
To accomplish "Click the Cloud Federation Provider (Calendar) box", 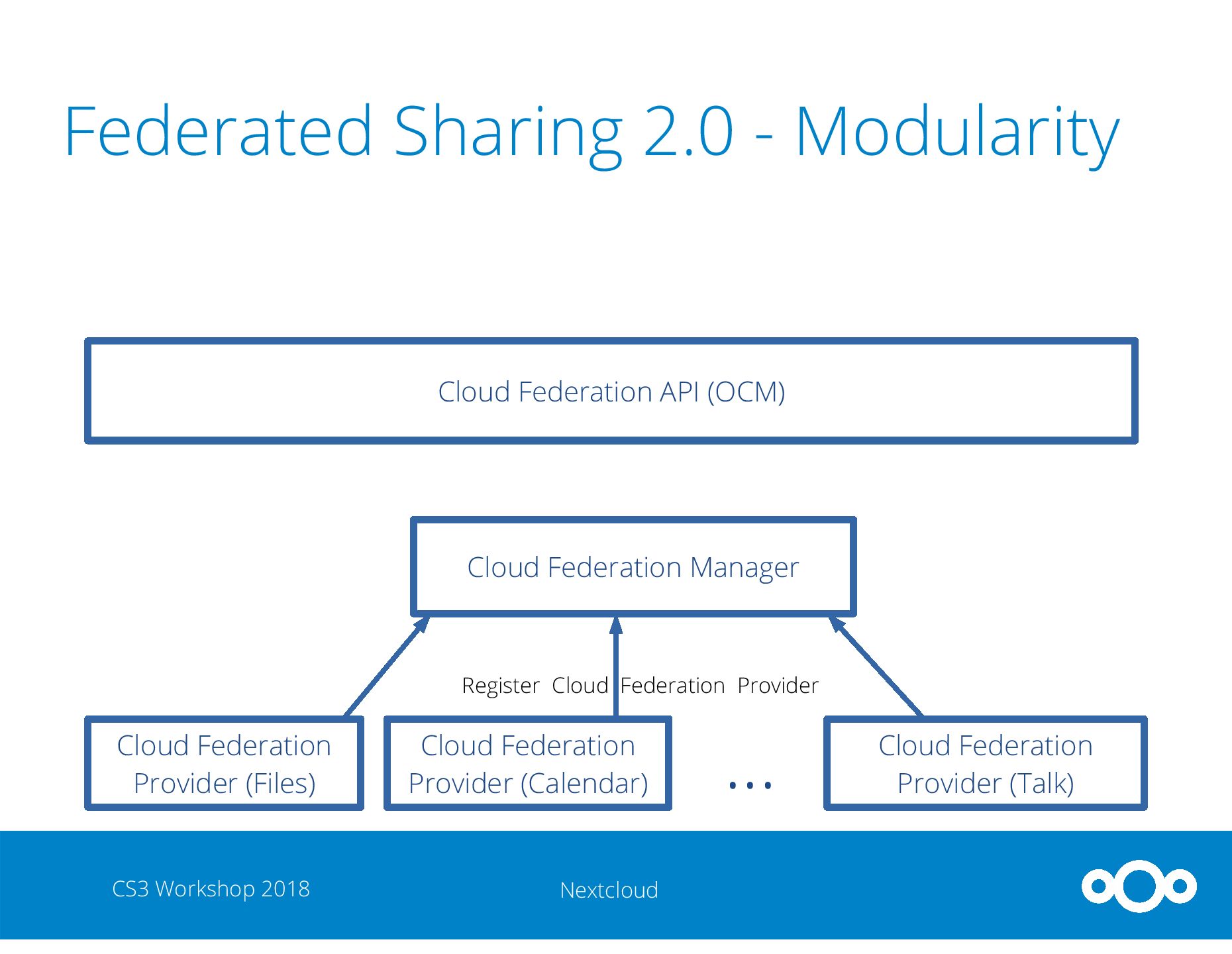I will pyautogui.click(x=528, y=763).
